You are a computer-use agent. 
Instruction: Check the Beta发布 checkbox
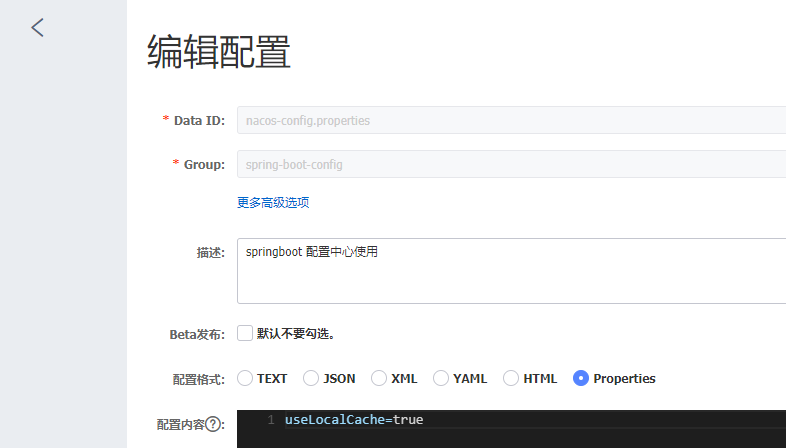pos(245,333)
